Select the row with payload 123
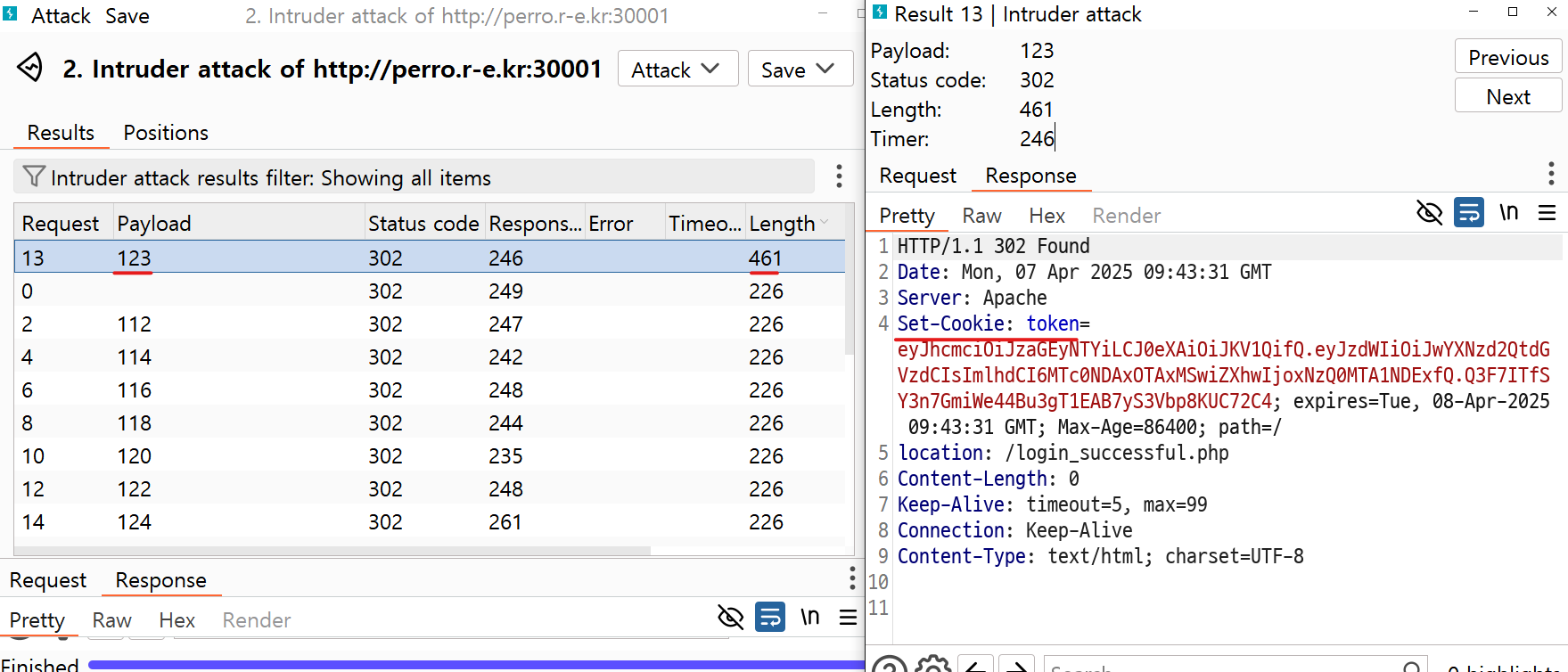1568x672 pixels. 430,258
